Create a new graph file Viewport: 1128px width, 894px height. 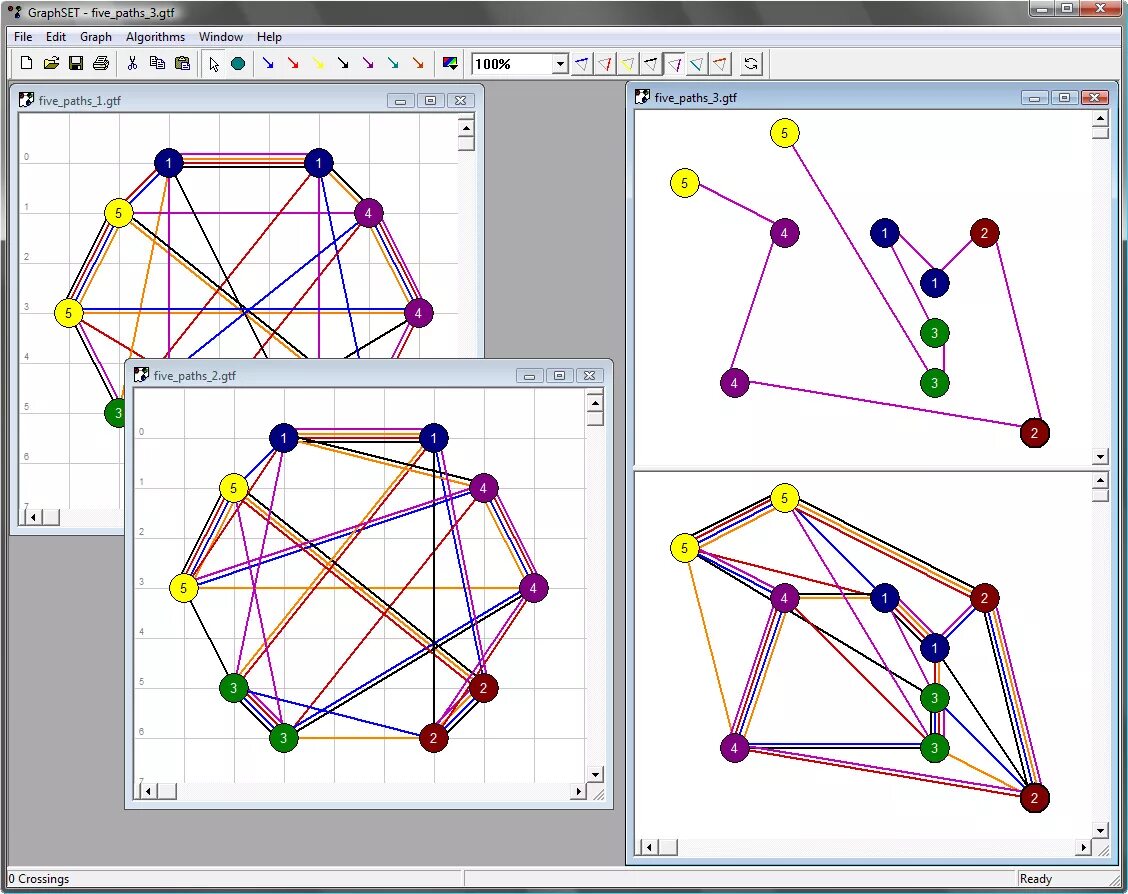[x=27, y=63]
